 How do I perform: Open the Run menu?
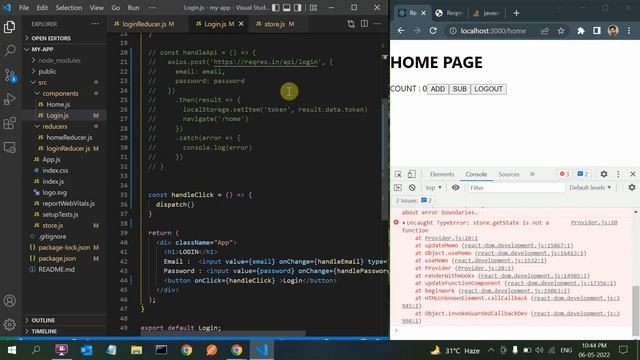pyautogui.click(x=133, y=8)
